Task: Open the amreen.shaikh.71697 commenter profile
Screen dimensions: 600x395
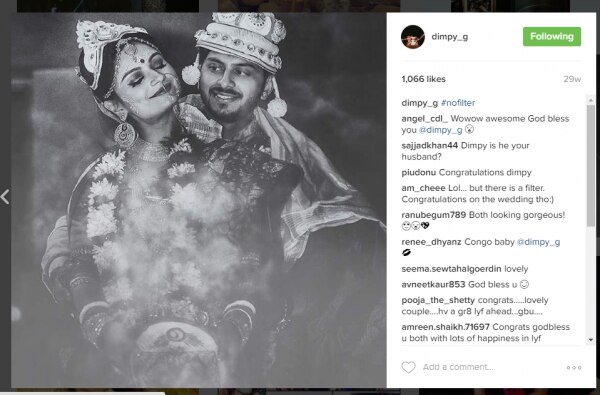Action: point(445,327)
